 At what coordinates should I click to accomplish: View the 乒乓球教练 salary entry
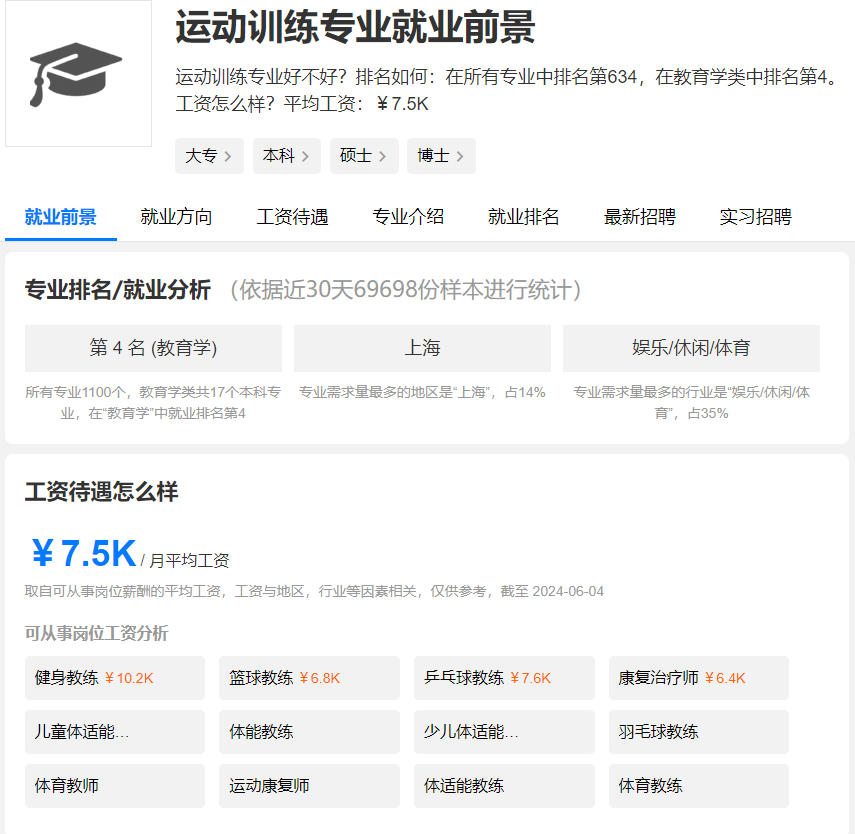click(504, 678)
